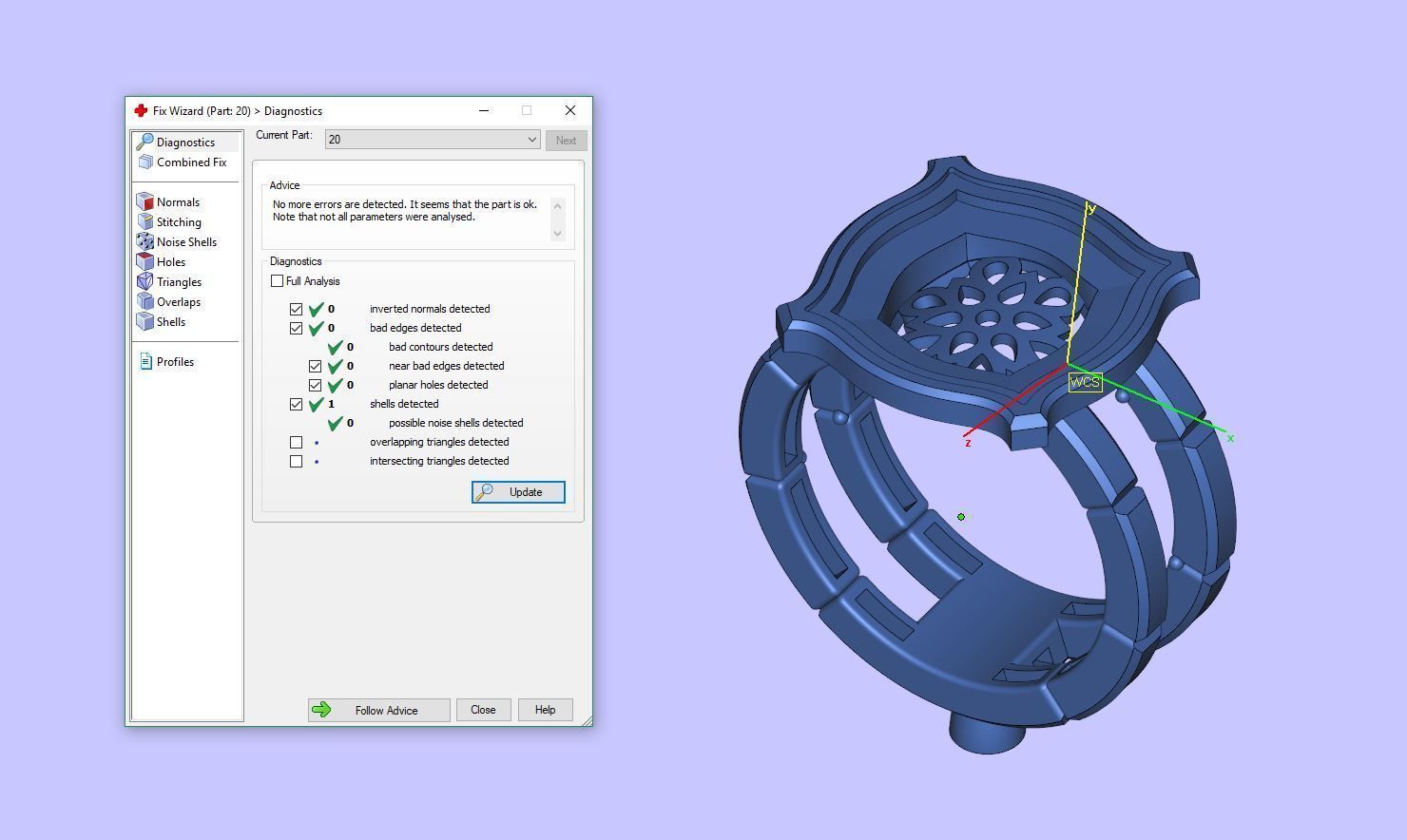Viewport: 1407px width, 840px height.
Task: Select the Stitching fix icon
Action: point(145,221)
